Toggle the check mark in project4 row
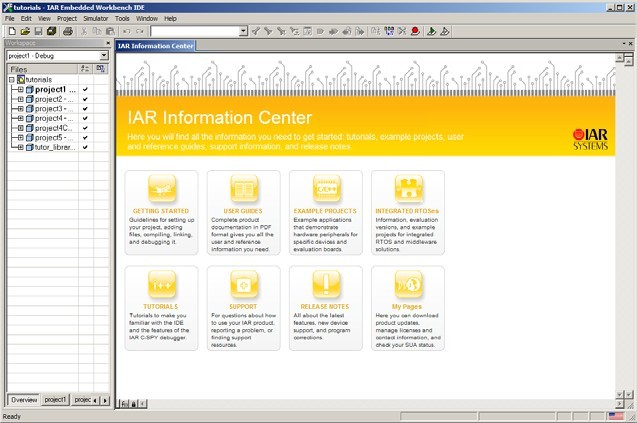637x423 pixels. tap(85, 118)
